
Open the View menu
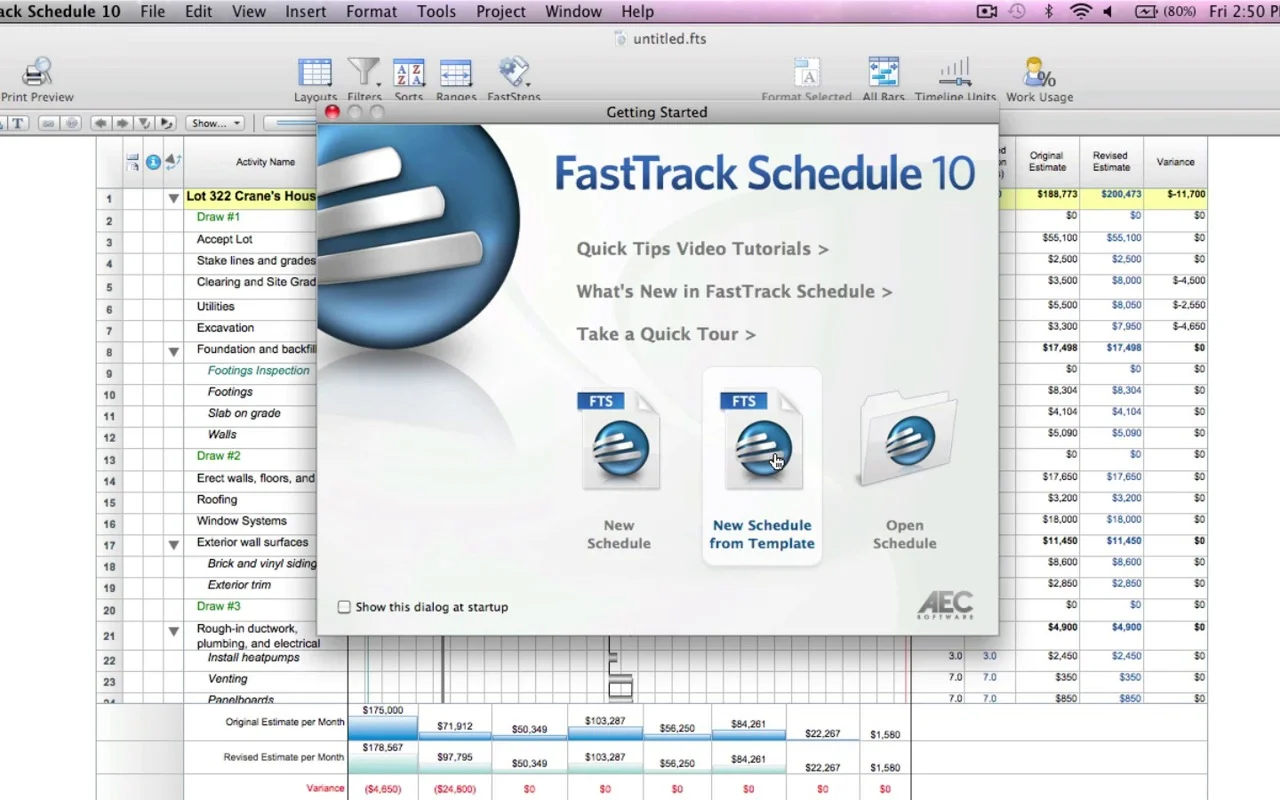249,12
